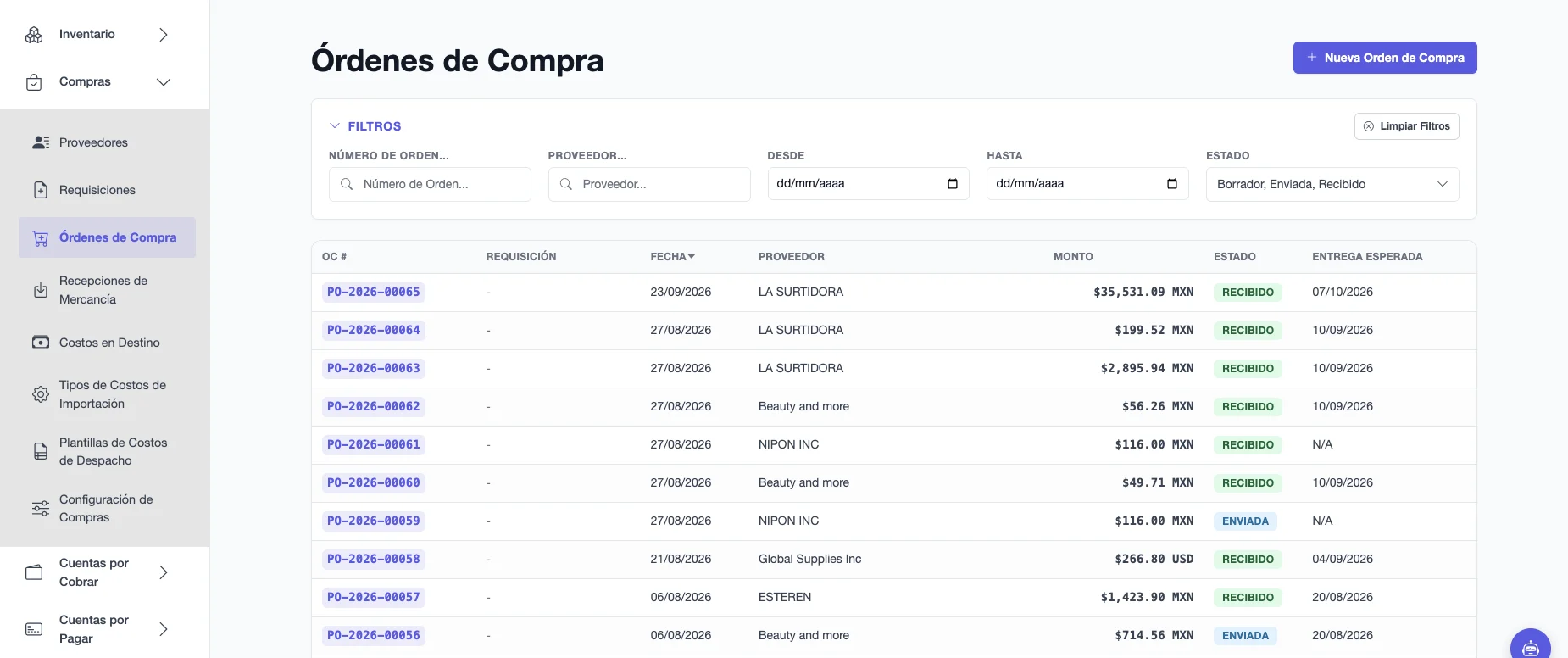Viewport: 1568px width, 658px height.
Task: Click the search icon in Proveedor field
Action: click(x=566, y=184)
